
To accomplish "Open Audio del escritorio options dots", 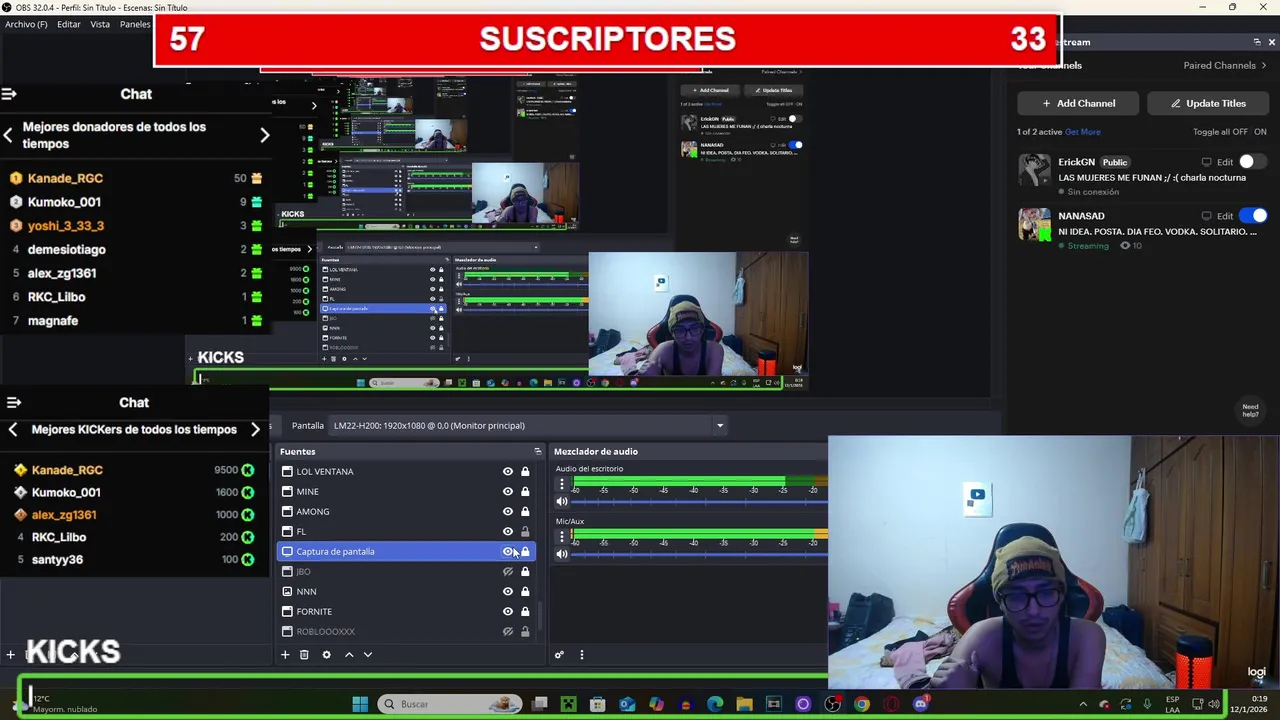I will (562, 485).
